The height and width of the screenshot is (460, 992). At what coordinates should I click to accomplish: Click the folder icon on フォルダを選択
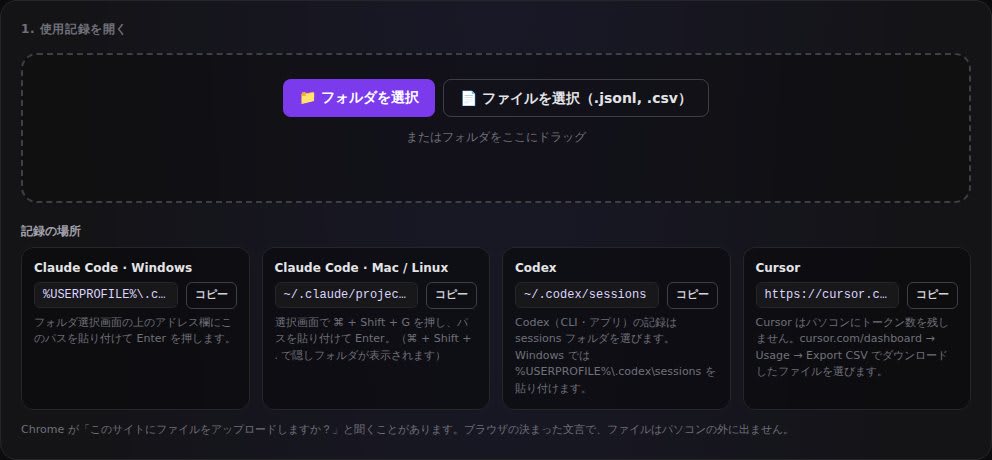pos(307,98)
